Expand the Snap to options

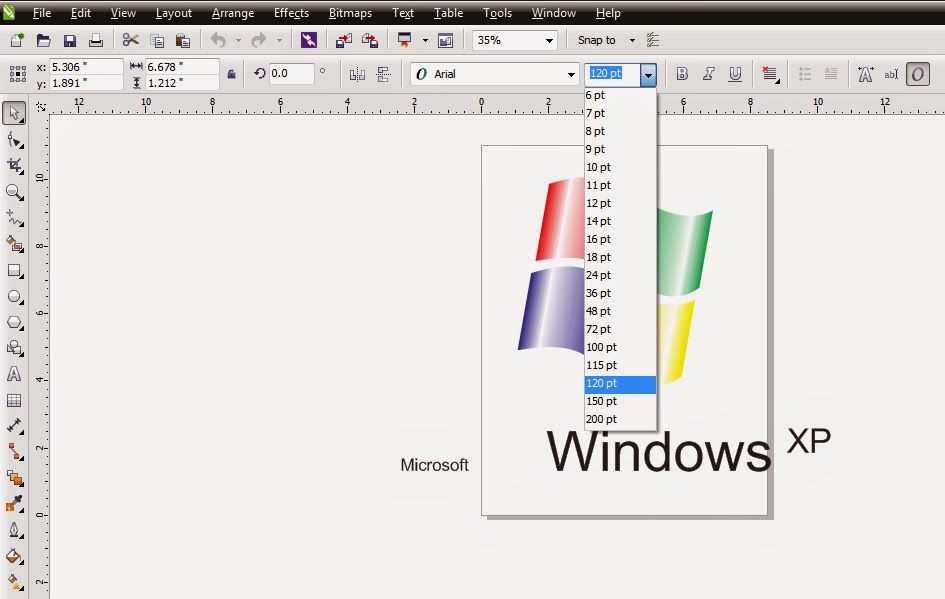click(630, 40)
